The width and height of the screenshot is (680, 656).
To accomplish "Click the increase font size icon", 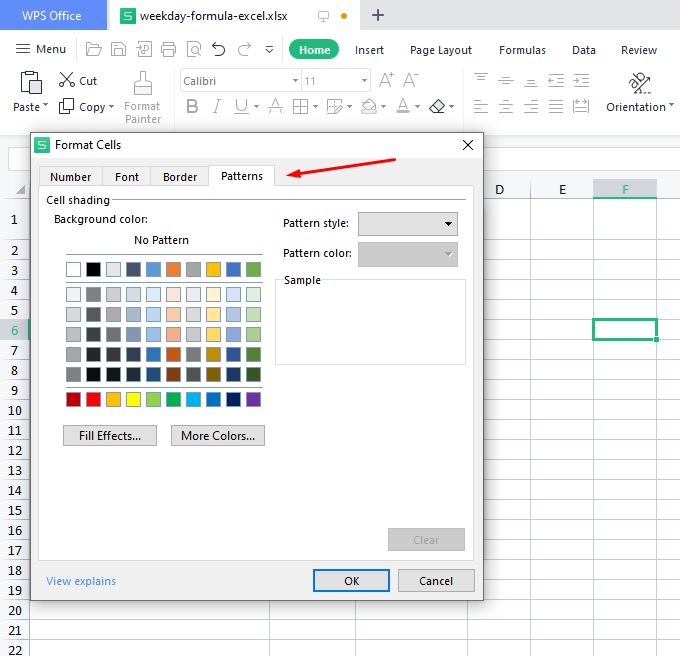I will (386, 81).
